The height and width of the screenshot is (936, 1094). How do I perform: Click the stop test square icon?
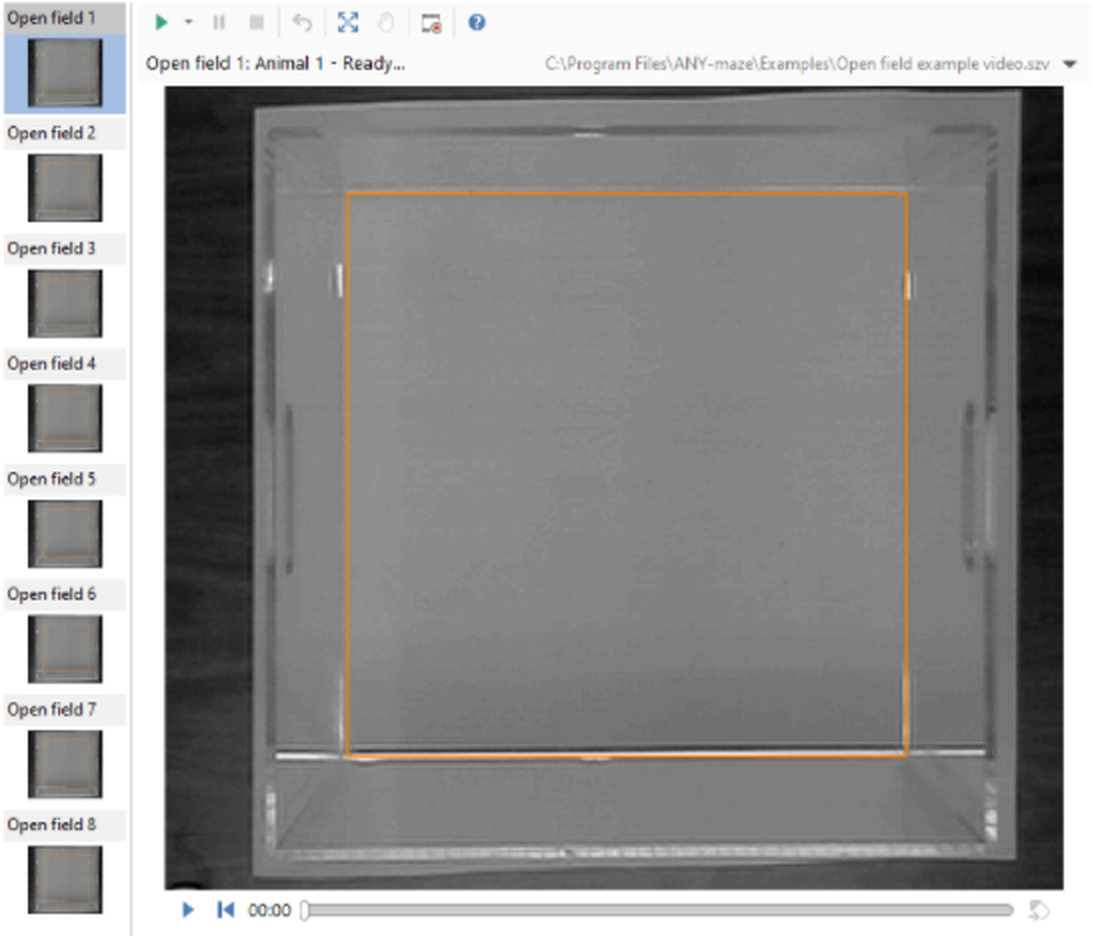[257, 22]
